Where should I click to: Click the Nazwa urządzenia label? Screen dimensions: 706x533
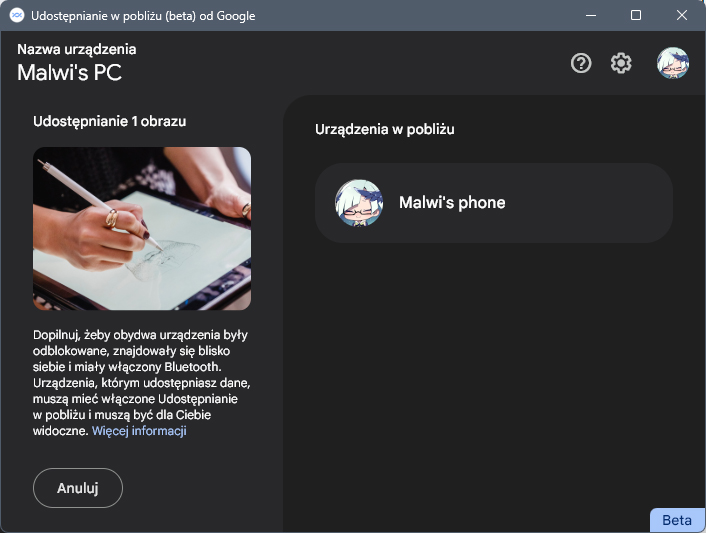pos(77,49)
